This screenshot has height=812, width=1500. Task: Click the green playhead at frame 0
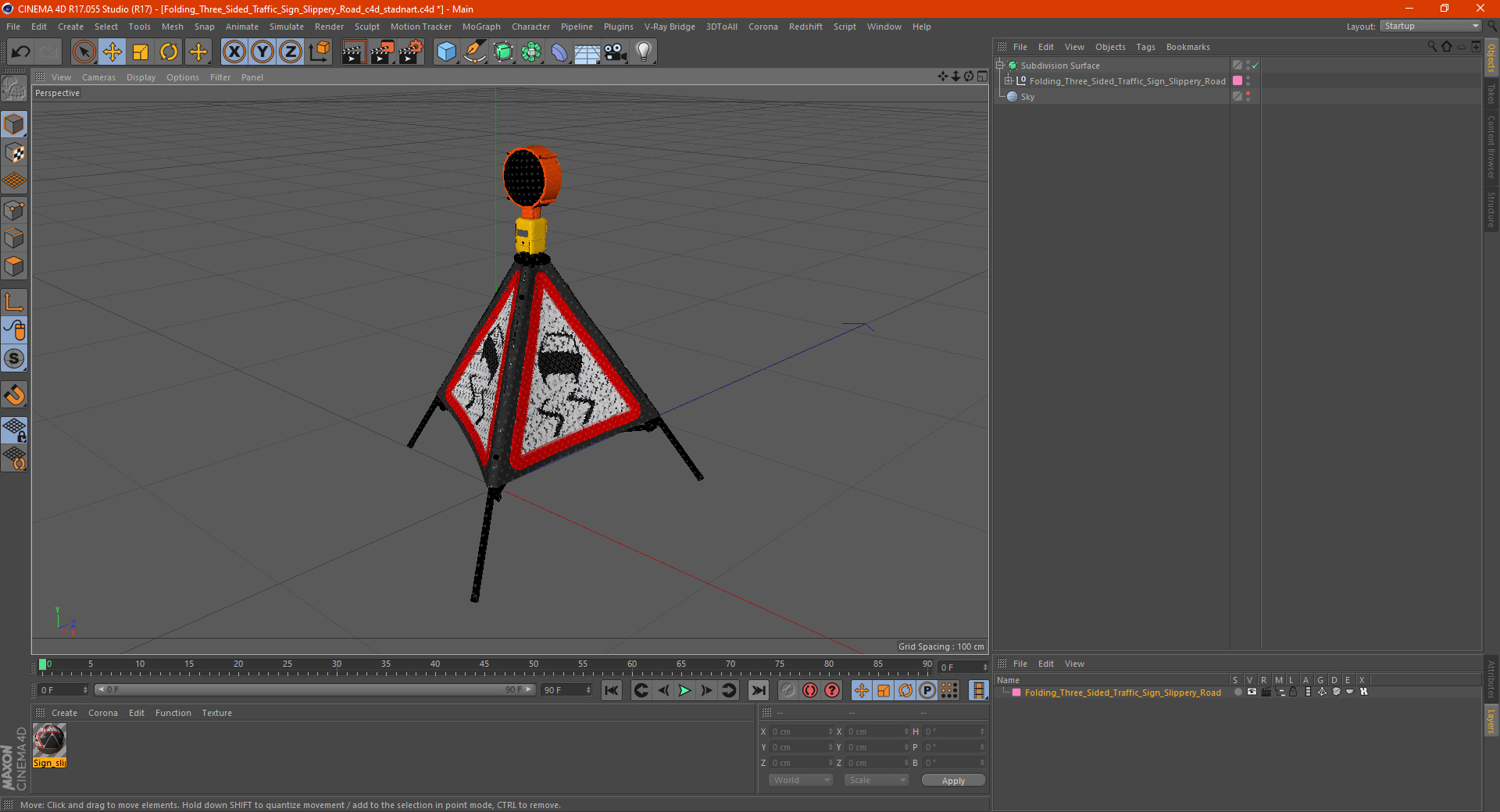pyautogui.click(x=42, y=665)
